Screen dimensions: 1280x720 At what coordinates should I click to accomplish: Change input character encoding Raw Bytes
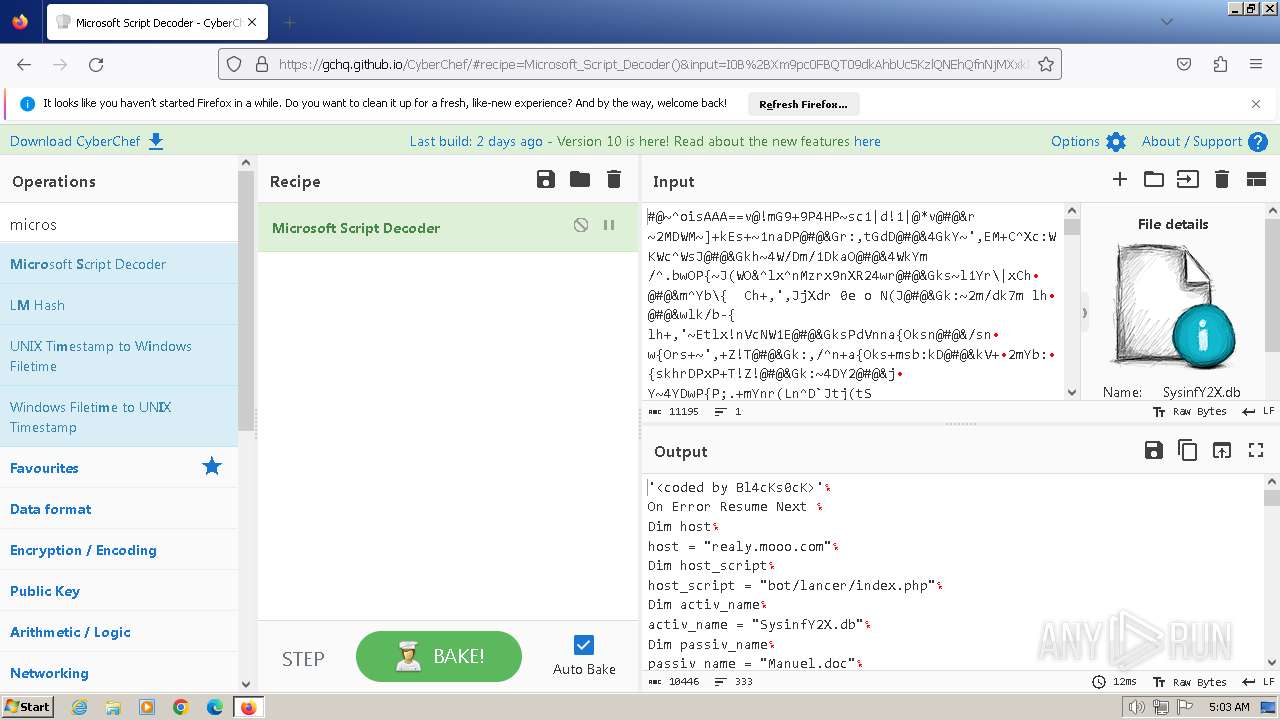pos(1189,412)
